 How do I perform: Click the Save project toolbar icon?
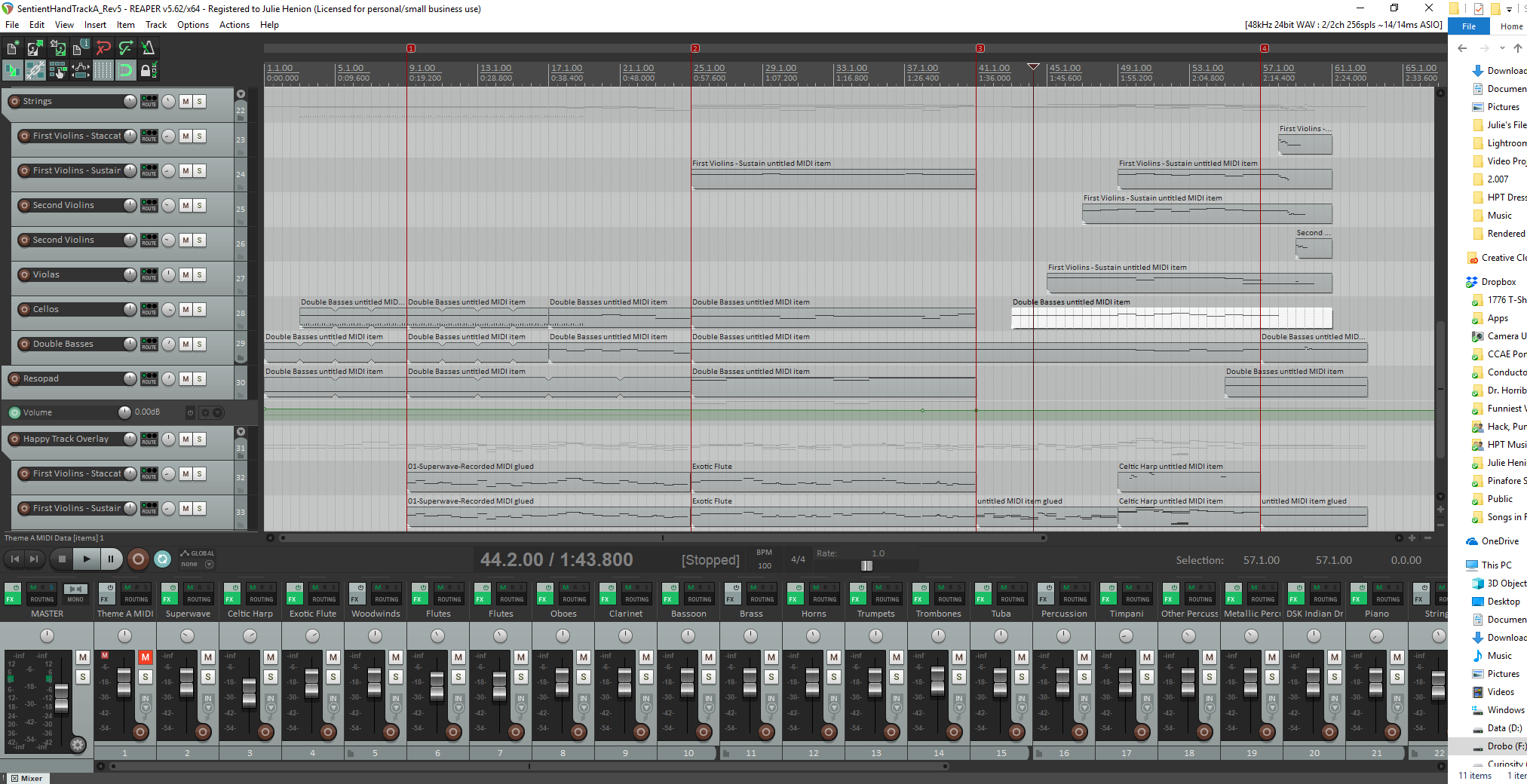58,48
